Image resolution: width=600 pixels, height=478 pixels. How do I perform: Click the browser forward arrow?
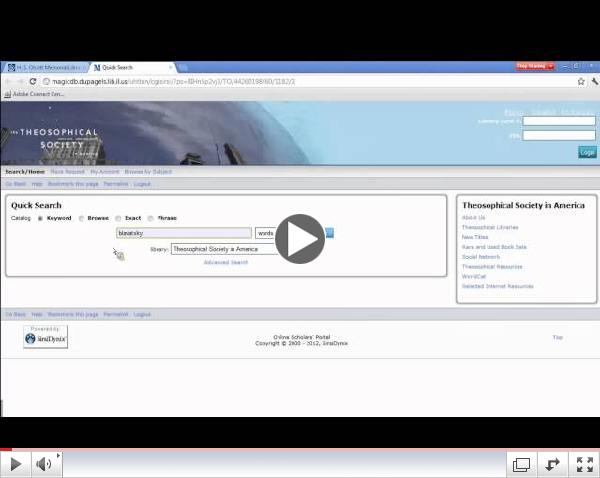coord(21,81)
